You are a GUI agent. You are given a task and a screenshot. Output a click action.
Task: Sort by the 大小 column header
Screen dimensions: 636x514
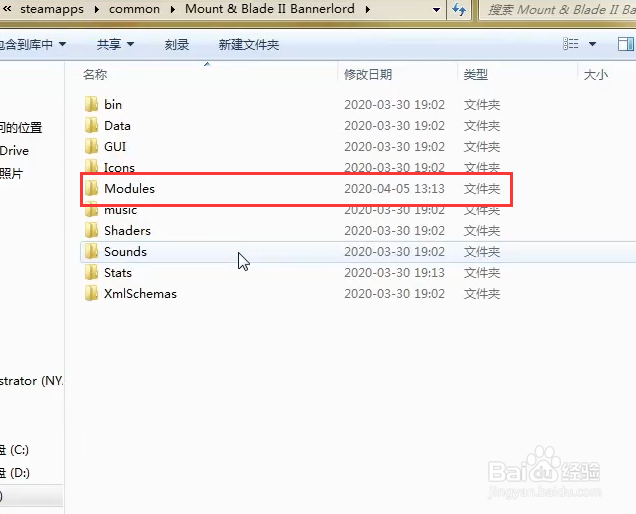pyautogui.click(x=596, y=75)
